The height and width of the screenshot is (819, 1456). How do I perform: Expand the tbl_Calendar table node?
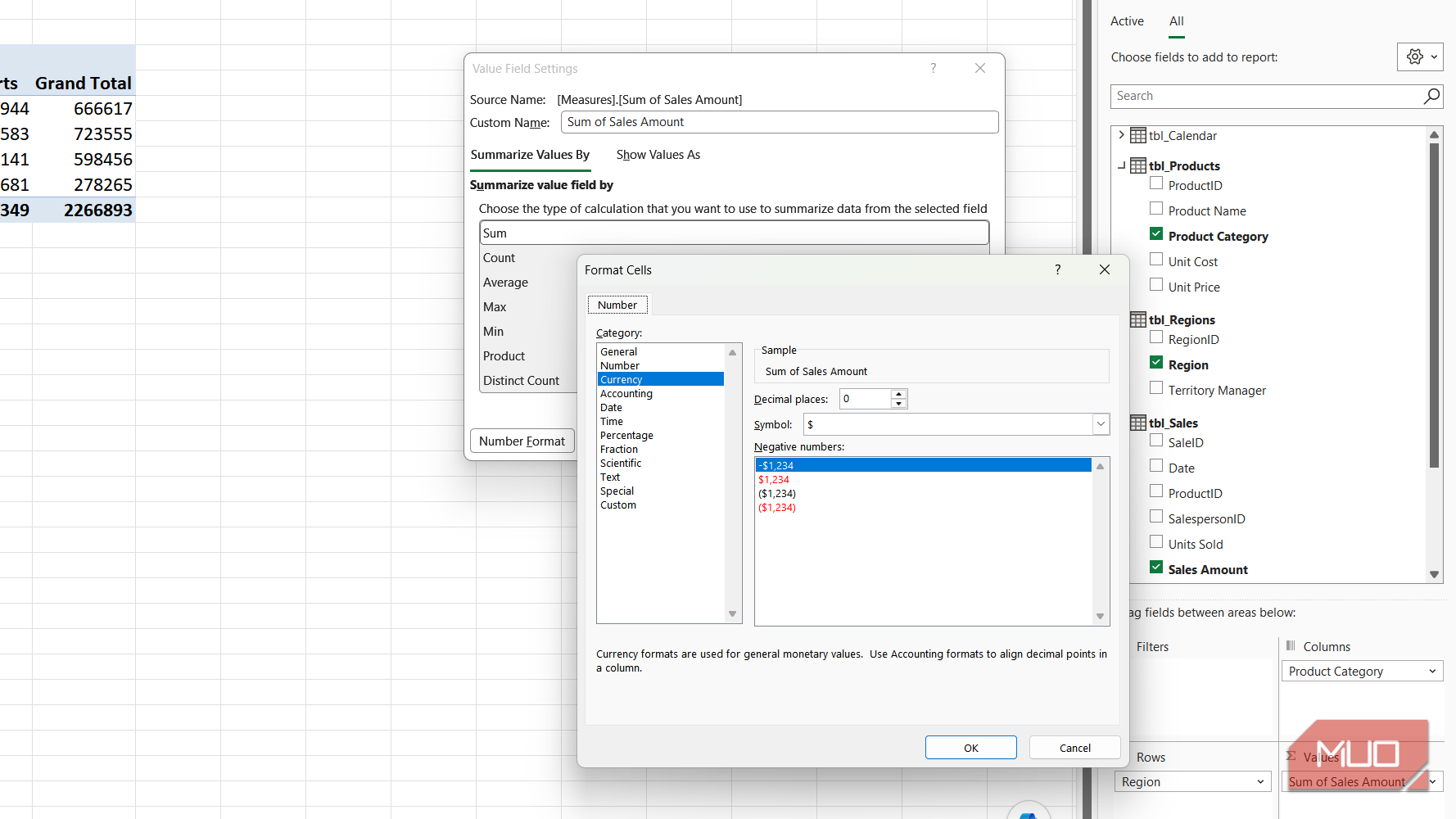coord(1121,135)
